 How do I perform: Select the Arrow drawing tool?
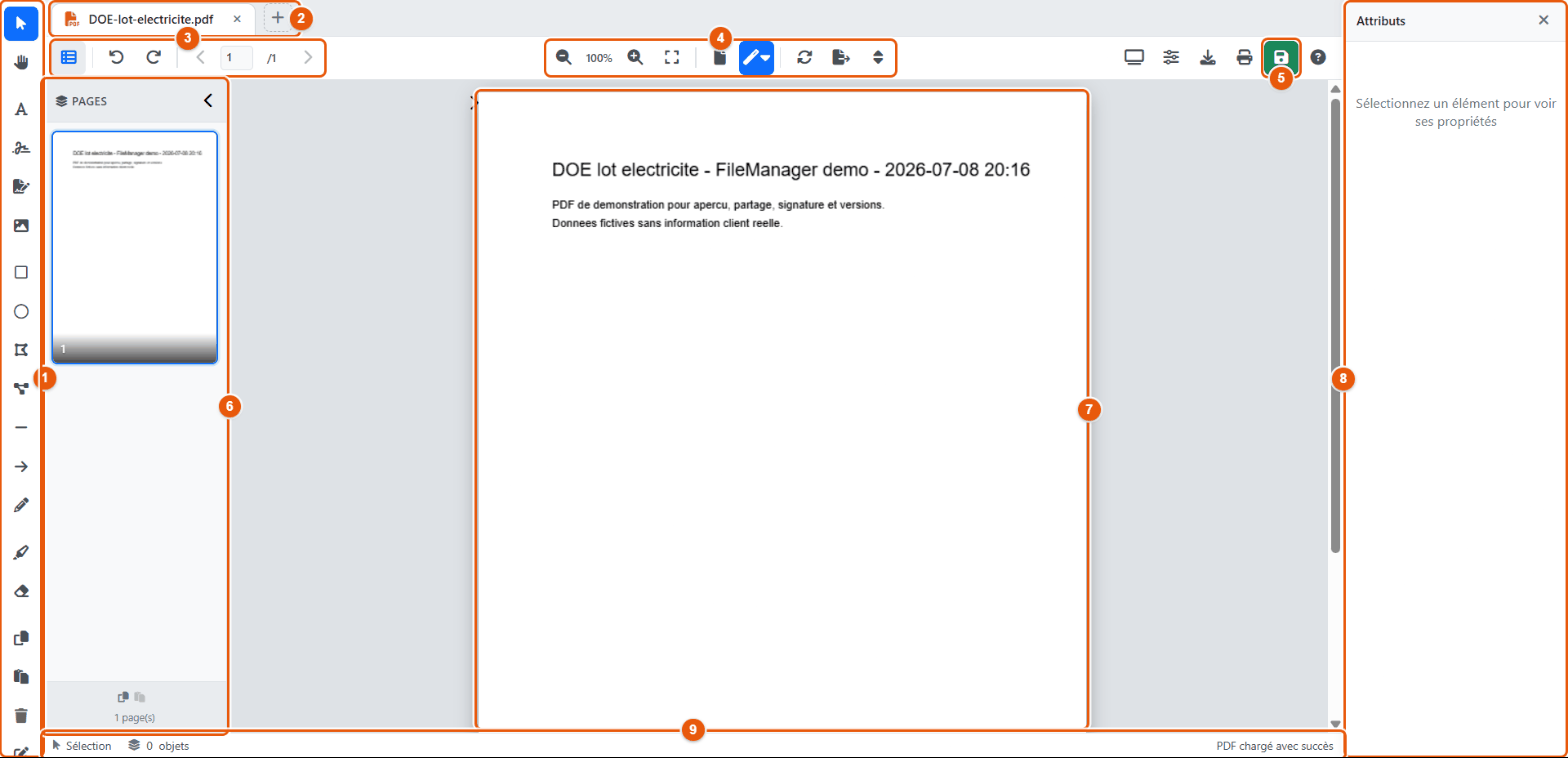click(x=21, y=466)
